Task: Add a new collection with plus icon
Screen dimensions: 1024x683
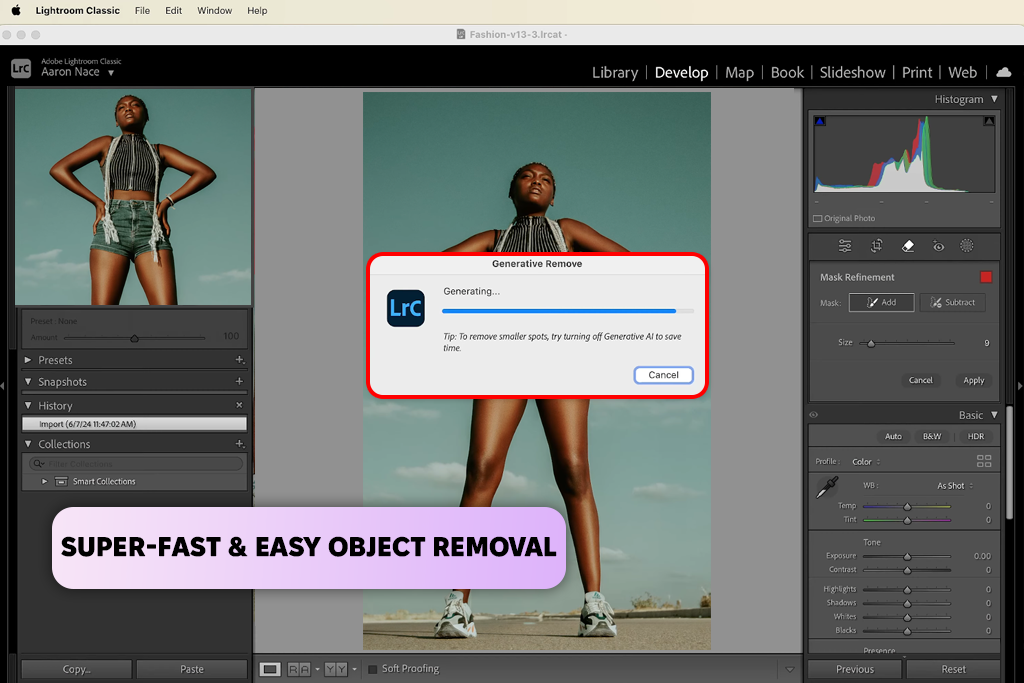Action: click(240, 443)
